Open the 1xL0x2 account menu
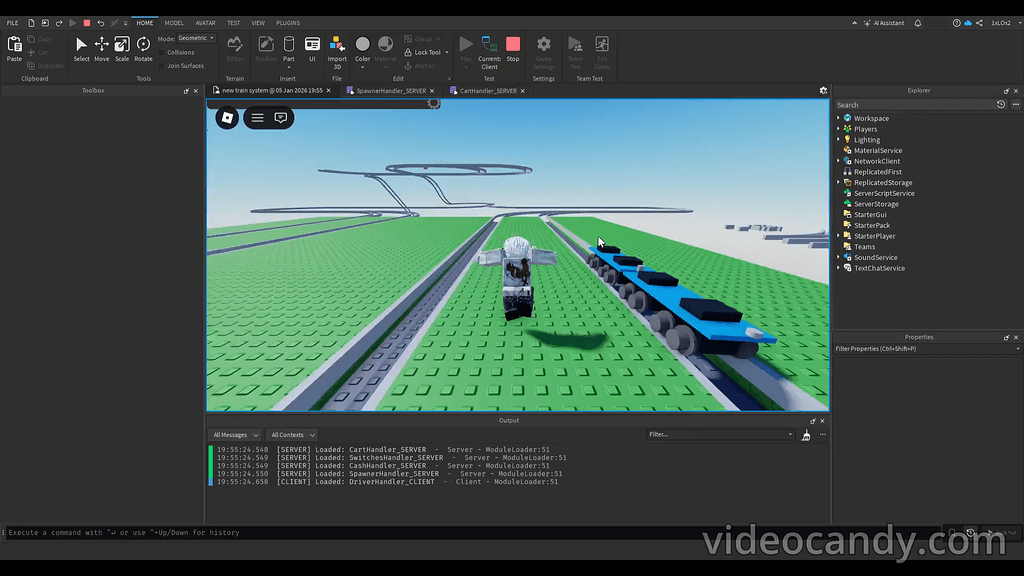Viewport: 1024px width, 576px height. click(1004, 23)
